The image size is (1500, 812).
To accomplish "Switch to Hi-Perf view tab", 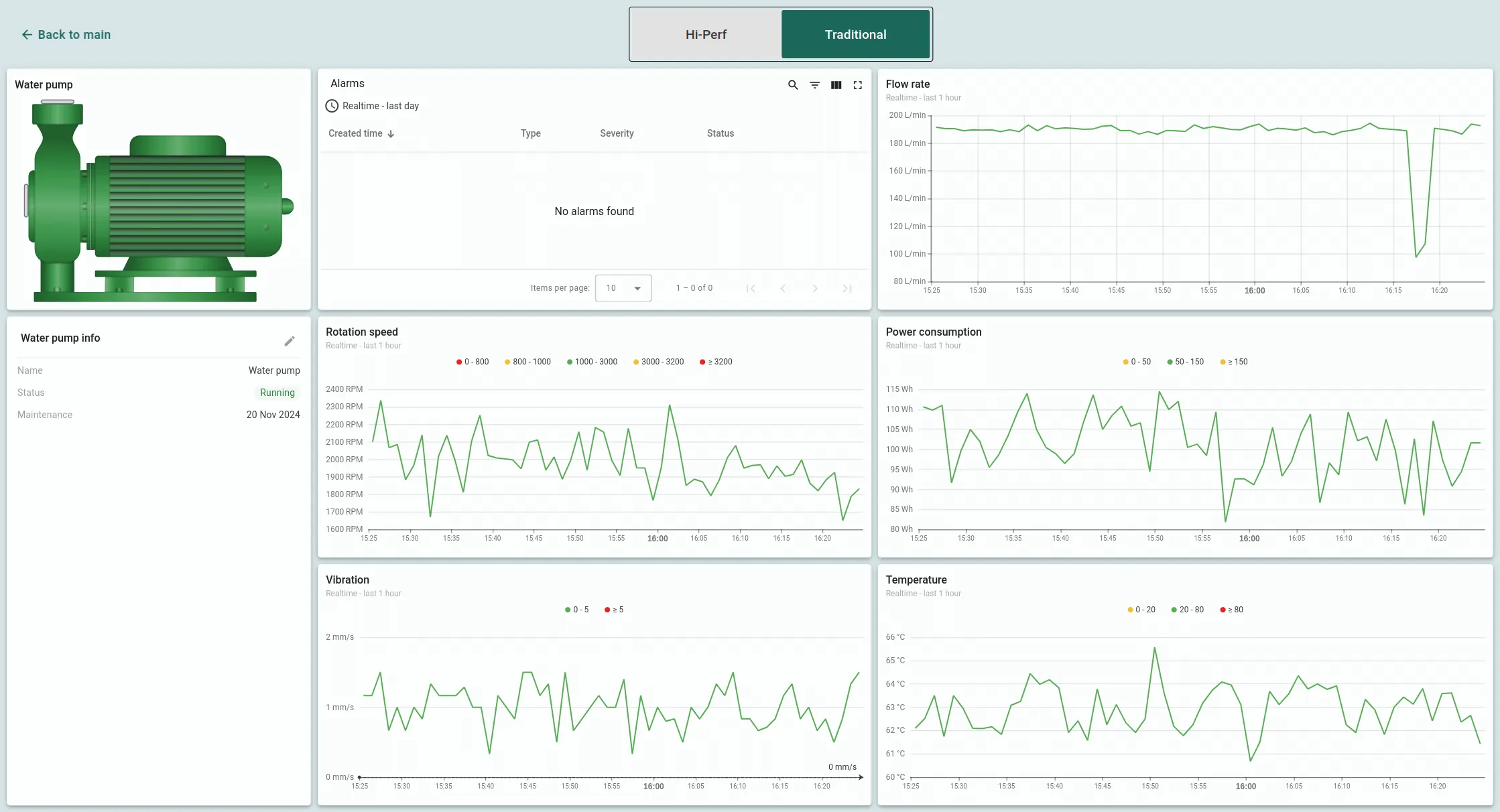I will coord(706,34).
